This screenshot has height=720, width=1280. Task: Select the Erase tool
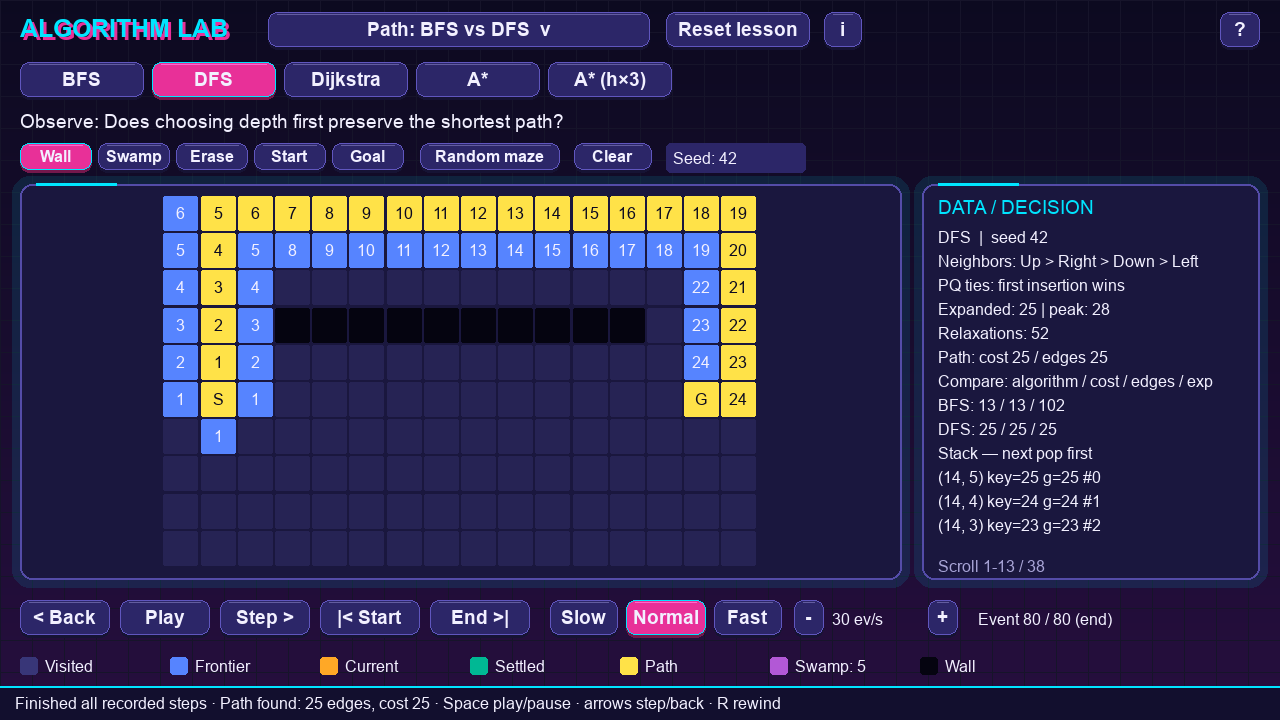click(212, 157)
